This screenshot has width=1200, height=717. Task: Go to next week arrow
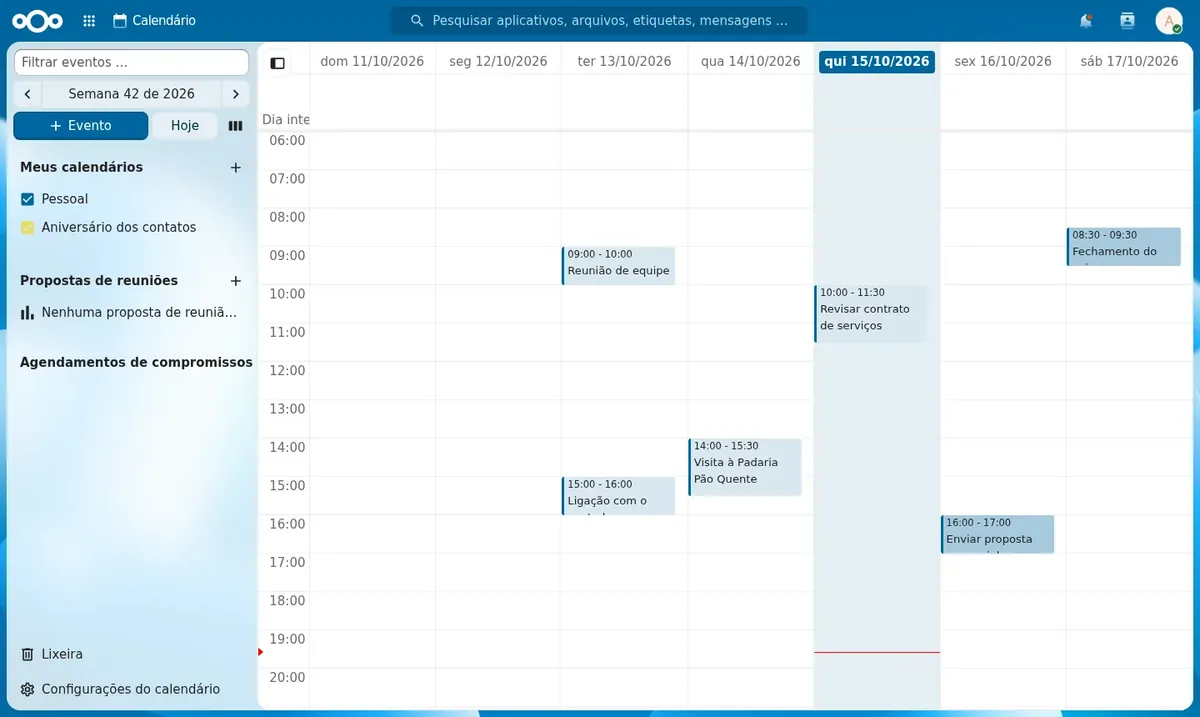tap(235, 94)
